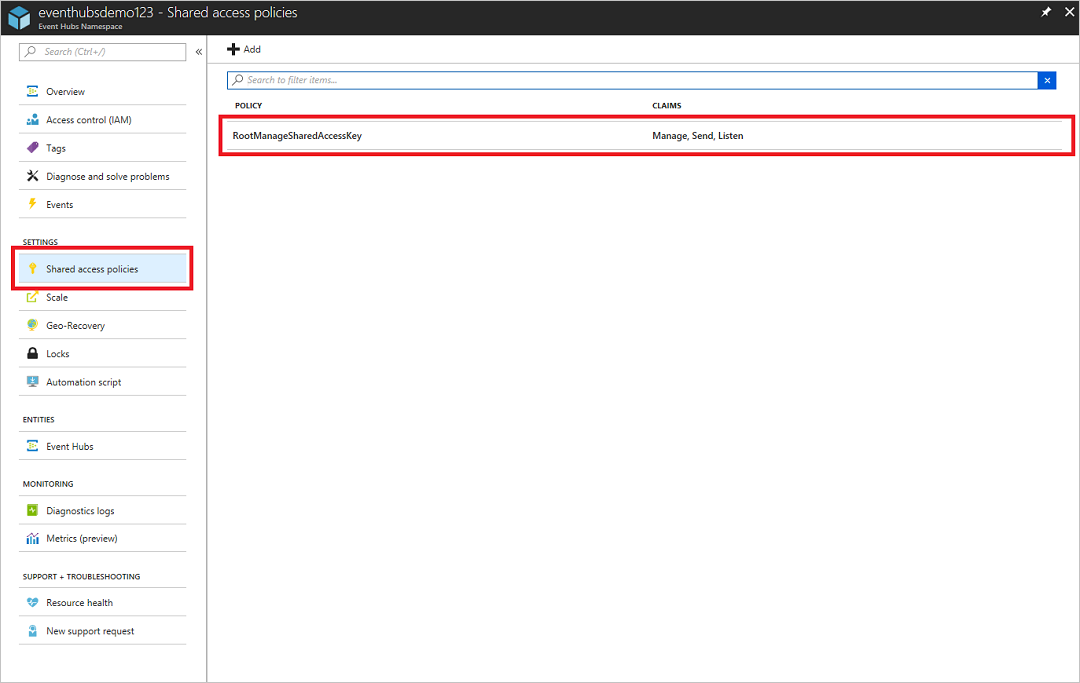This screenshot has width=1080, height=683.
Task: Open Diagnose and solve problems
Action: (103, 176)
